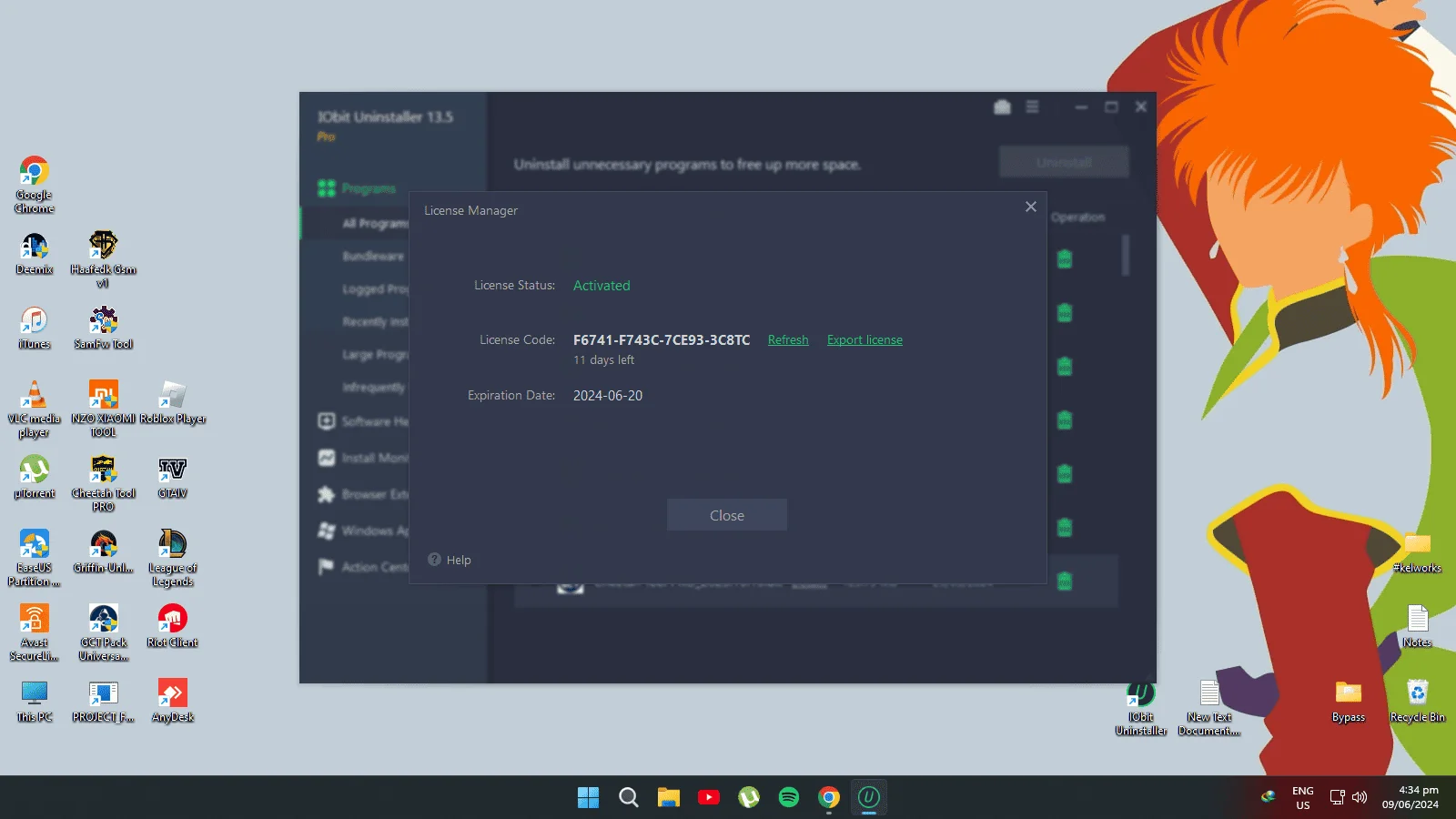Select New Text Document desktop file
The height and width of the screenshot is (819, 1456).
tap(1209, 709)
